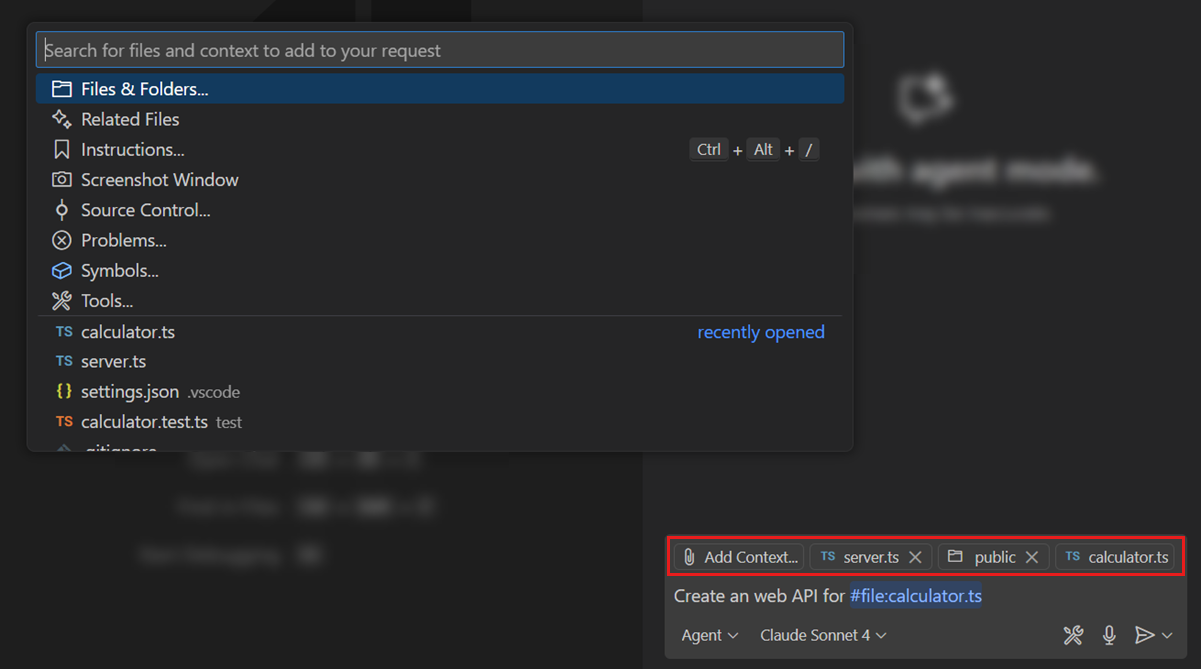Select calculator.ts from recently opened files
Viewport: 1201px width, 669px height.
tap(128, 331)
